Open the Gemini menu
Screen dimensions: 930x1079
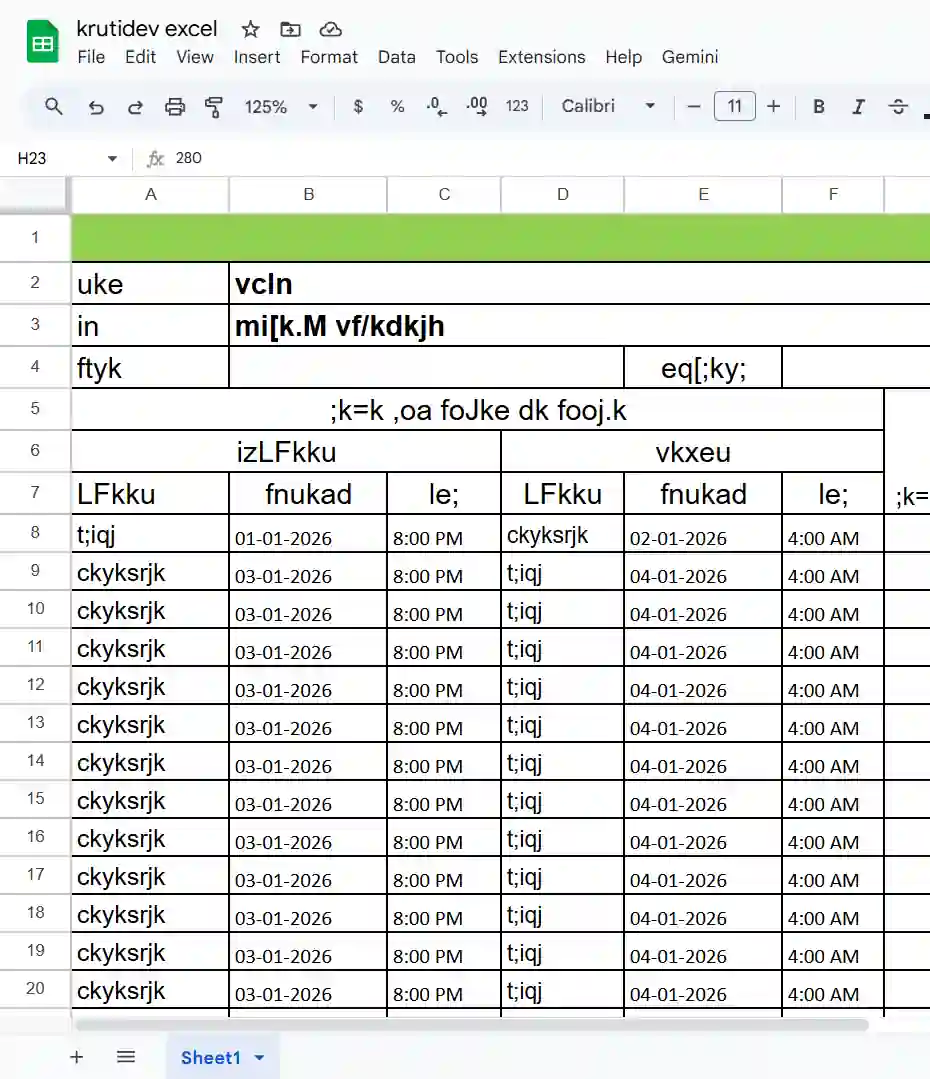[689, 57]
